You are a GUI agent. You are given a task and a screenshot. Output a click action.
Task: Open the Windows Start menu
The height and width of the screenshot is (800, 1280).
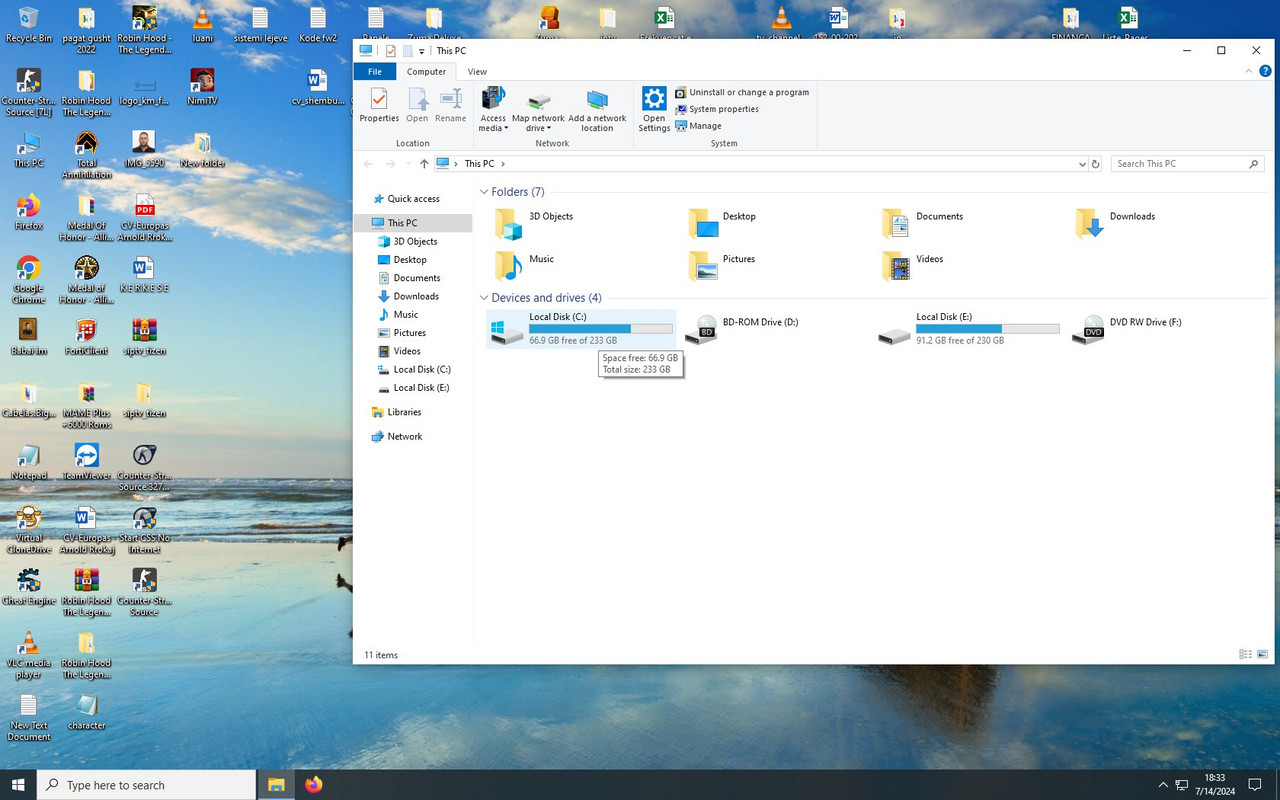pyautogui.click(x=18, y=785)
